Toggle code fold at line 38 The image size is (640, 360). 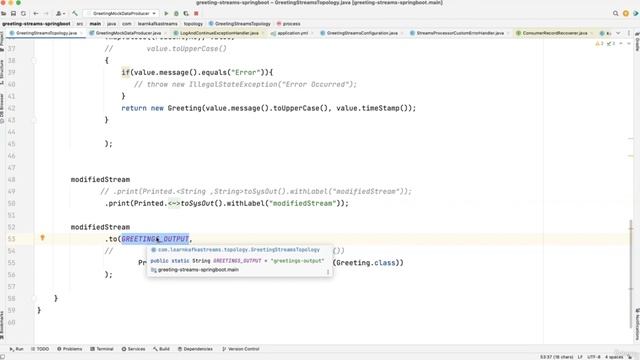click(34, 60)
